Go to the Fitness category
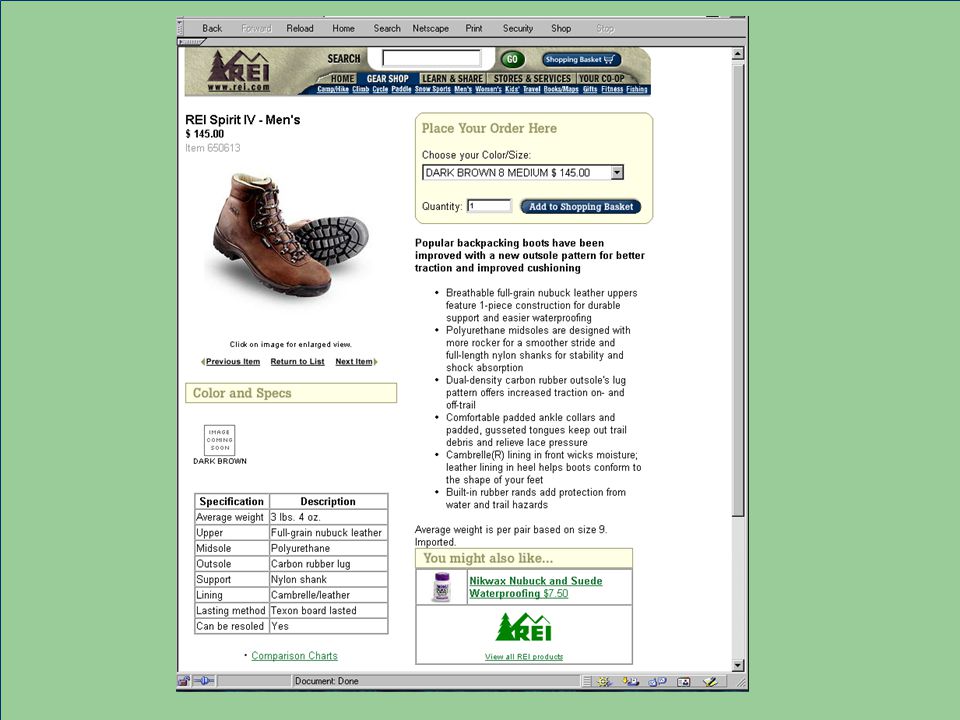 pos(612,89)
